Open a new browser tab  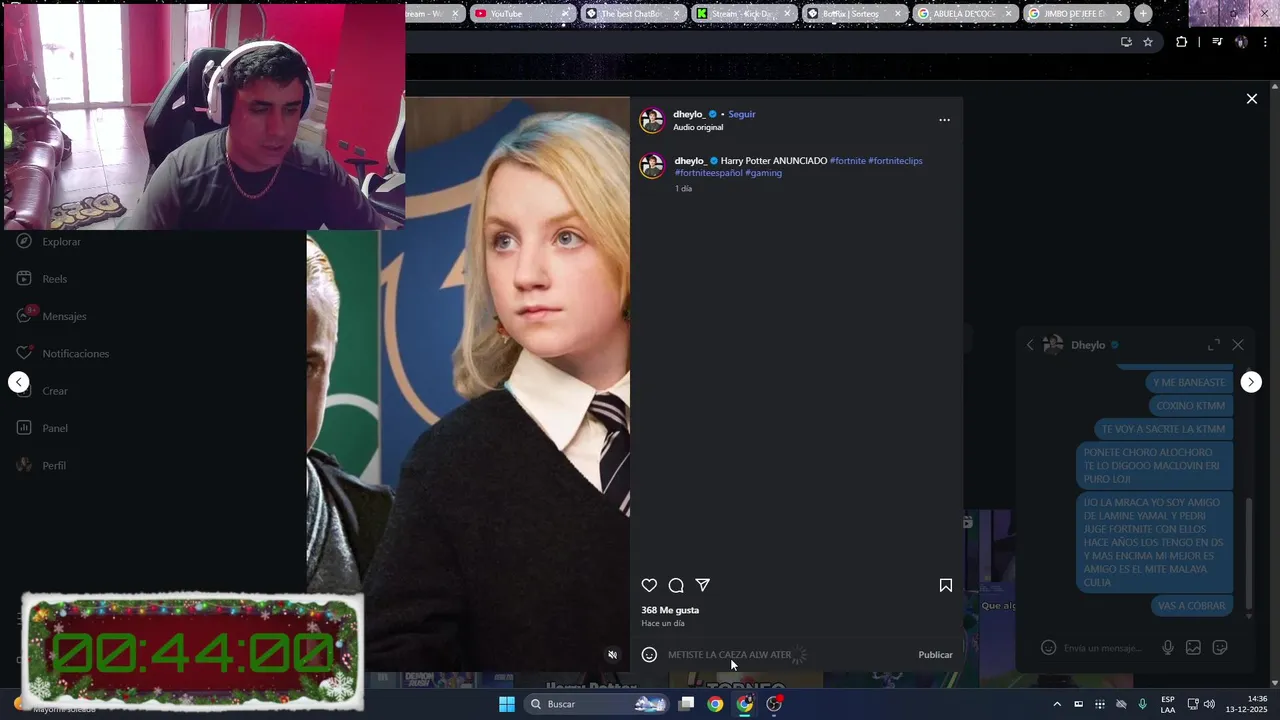(x=1143, y=14)
